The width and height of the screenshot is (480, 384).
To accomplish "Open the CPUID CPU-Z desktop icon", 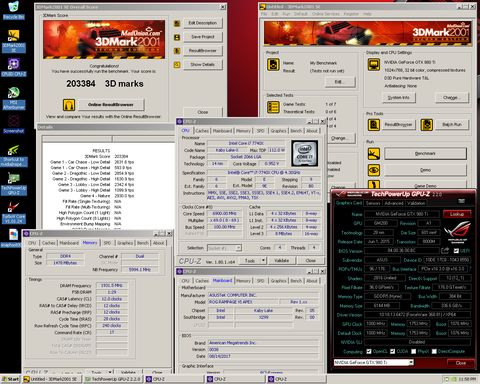I will pos(13,67).
